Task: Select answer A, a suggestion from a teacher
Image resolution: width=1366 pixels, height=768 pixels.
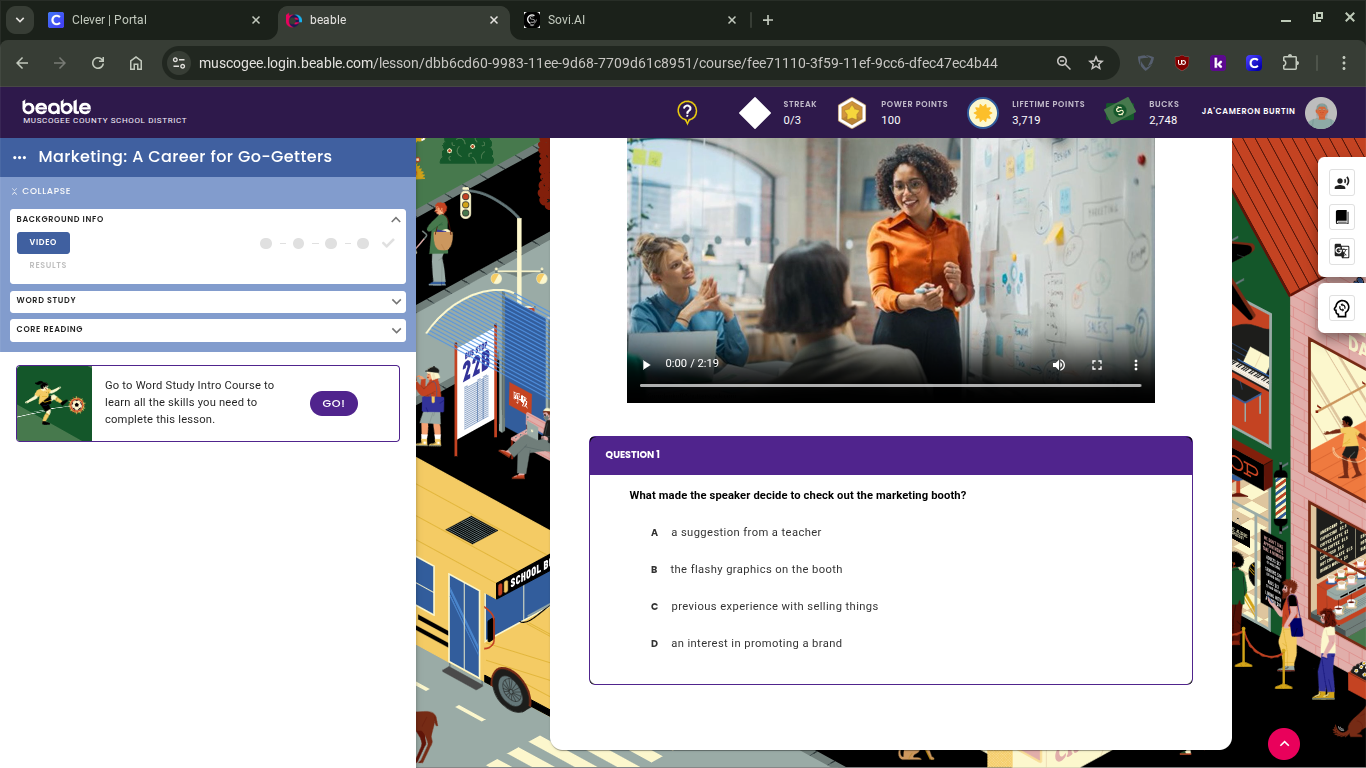Action: click(745, 533)
